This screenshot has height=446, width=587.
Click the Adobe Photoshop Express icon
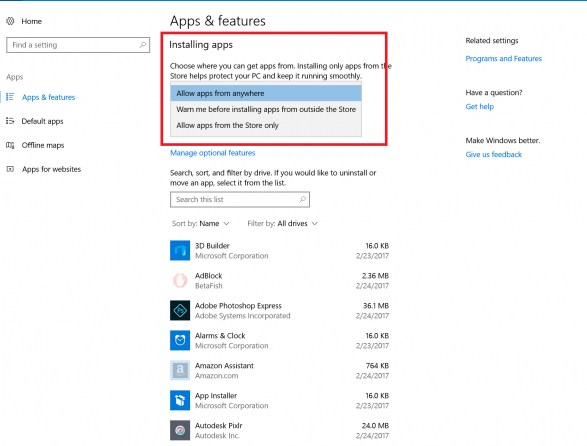180,310
